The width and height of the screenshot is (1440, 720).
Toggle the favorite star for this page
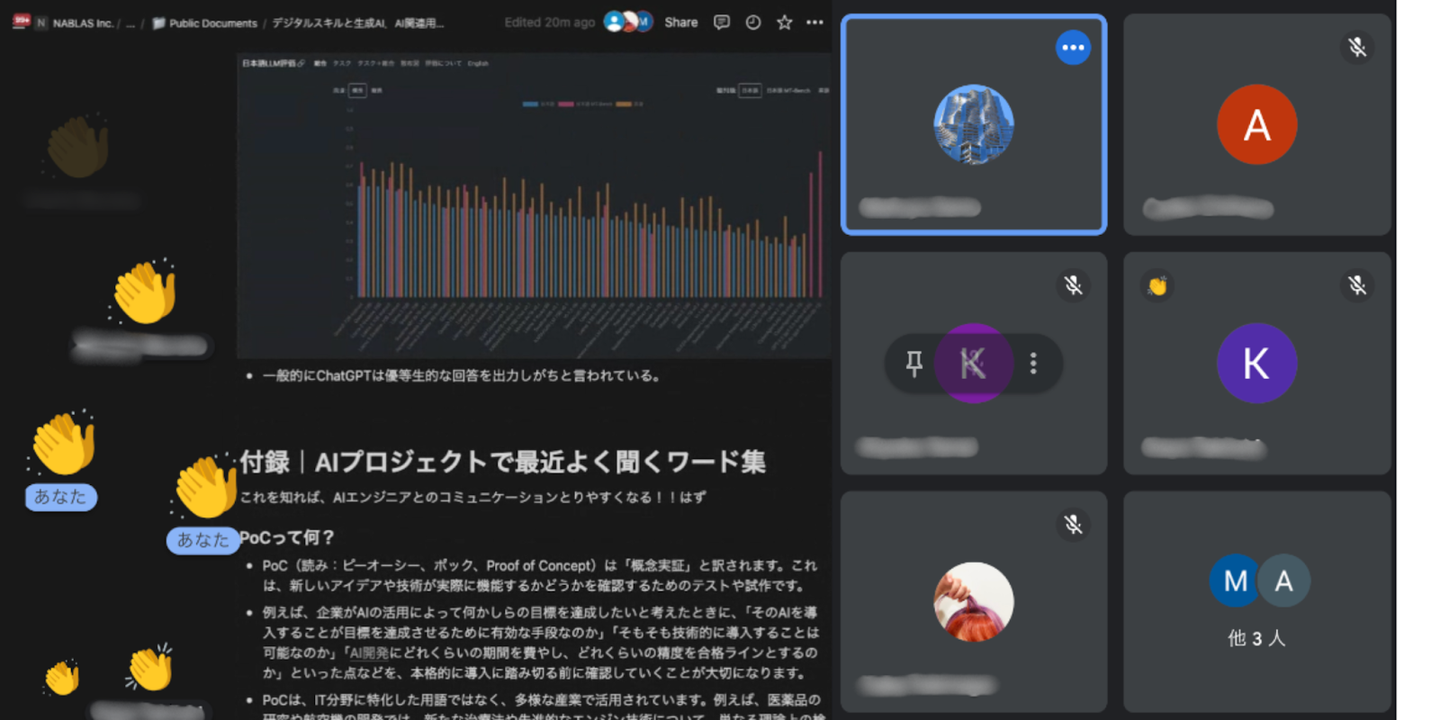pyautogui.click(x=784, y=22)
